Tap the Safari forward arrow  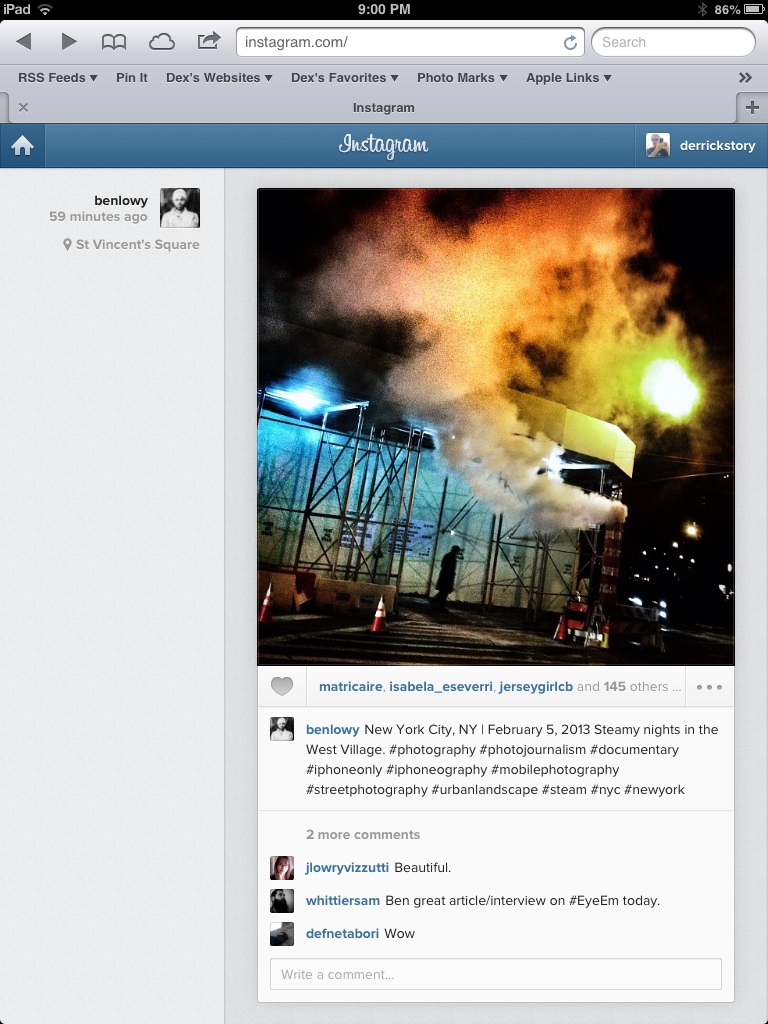point(69,42)
